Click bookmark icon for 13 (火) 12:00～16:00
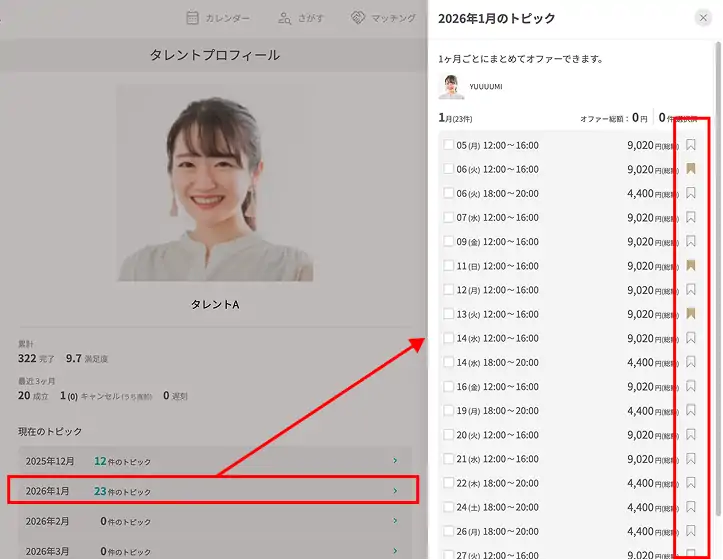The image size is (723, 560). [x=691, y=314]
